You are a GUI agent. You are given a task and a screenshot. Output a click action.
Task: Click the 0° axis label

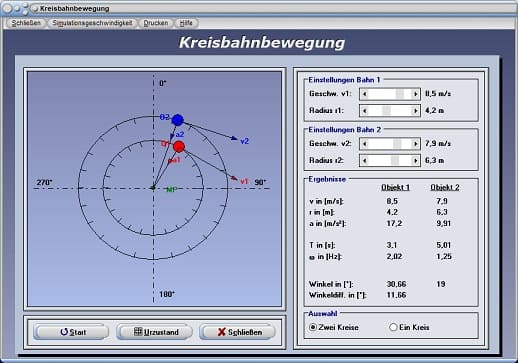[x=163, y=83]
